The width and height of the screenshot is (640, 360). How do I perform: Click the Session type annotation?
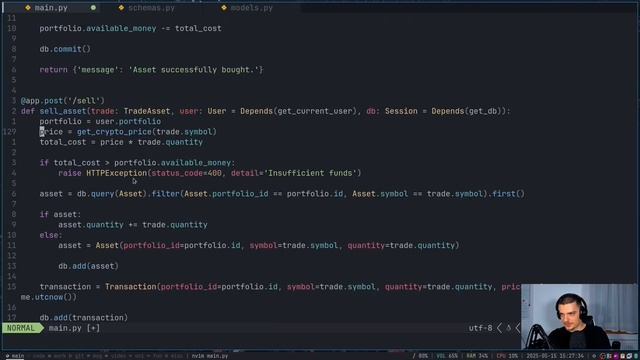click(x=401, y=111)
